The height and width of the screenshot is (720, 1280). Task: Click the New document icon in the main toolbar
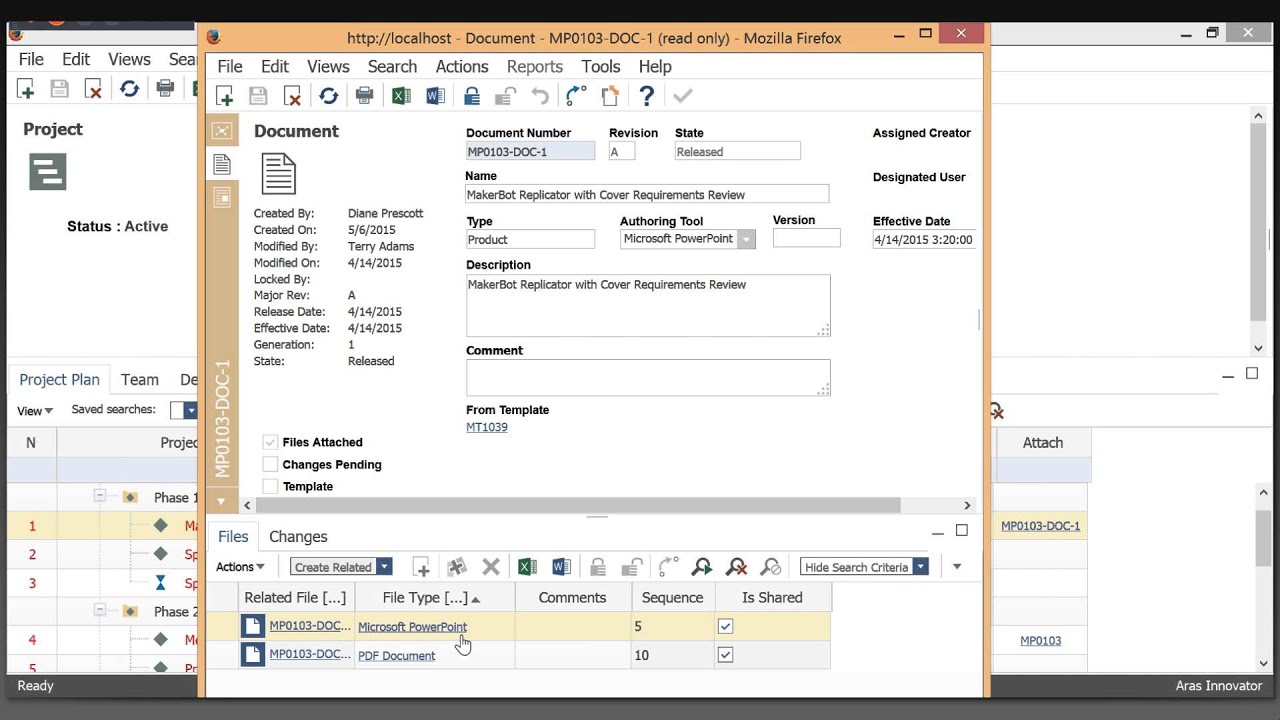[x=224, y=96]
